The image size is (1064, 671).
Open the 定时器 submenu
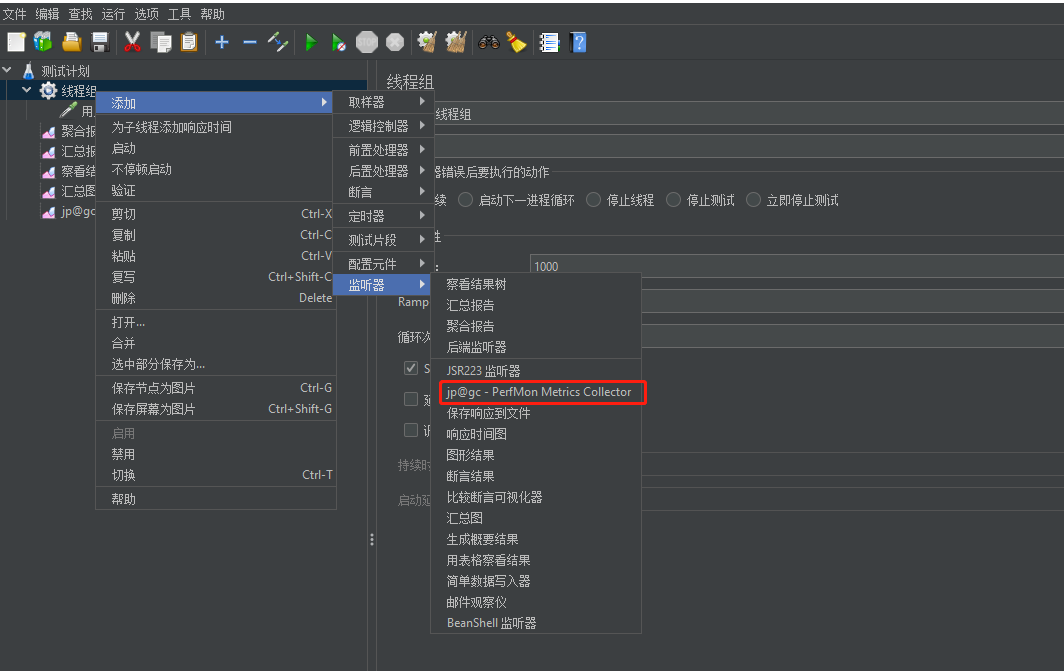pyautogui.click(x=365, y=215)
